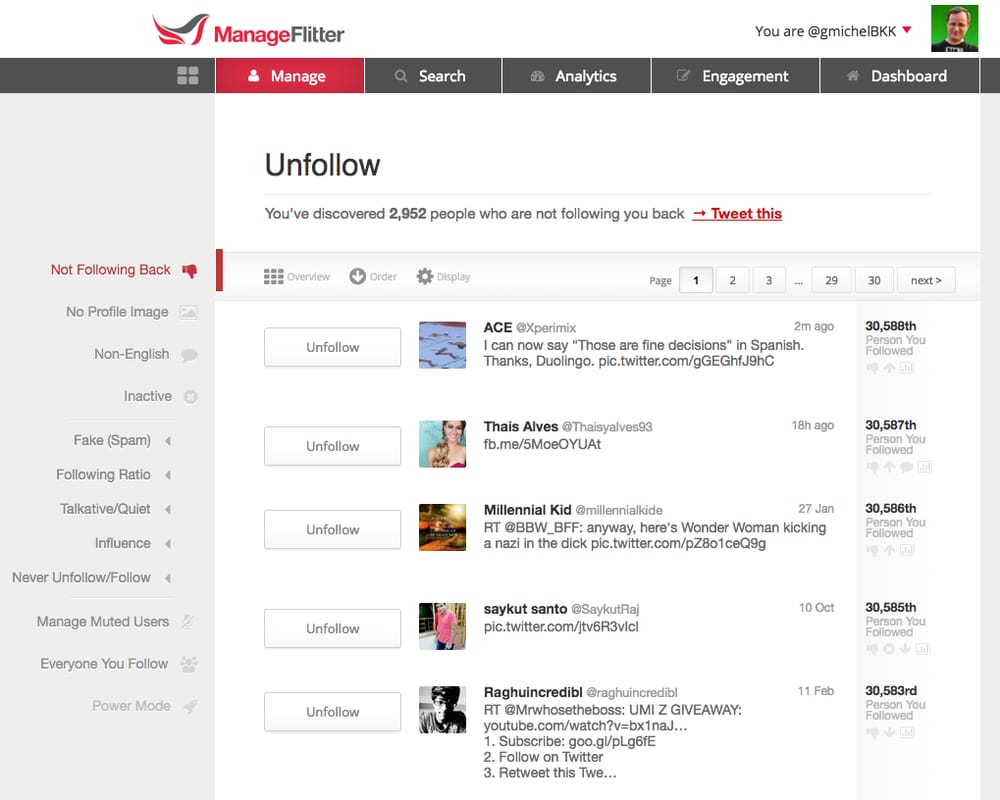This screenshot has height=800, width=1000.
Task: Unfollow saykut santo
Action: click(333, 628)
